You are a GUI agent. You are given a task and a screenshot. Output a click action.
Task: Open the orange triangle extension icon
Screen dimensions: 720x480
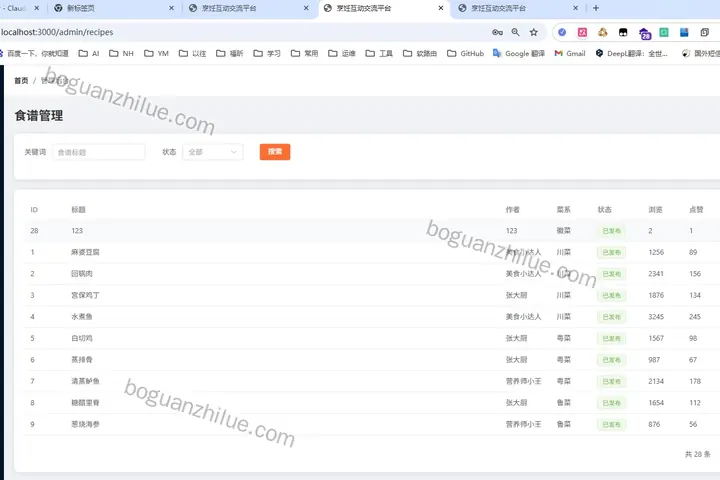602,32
